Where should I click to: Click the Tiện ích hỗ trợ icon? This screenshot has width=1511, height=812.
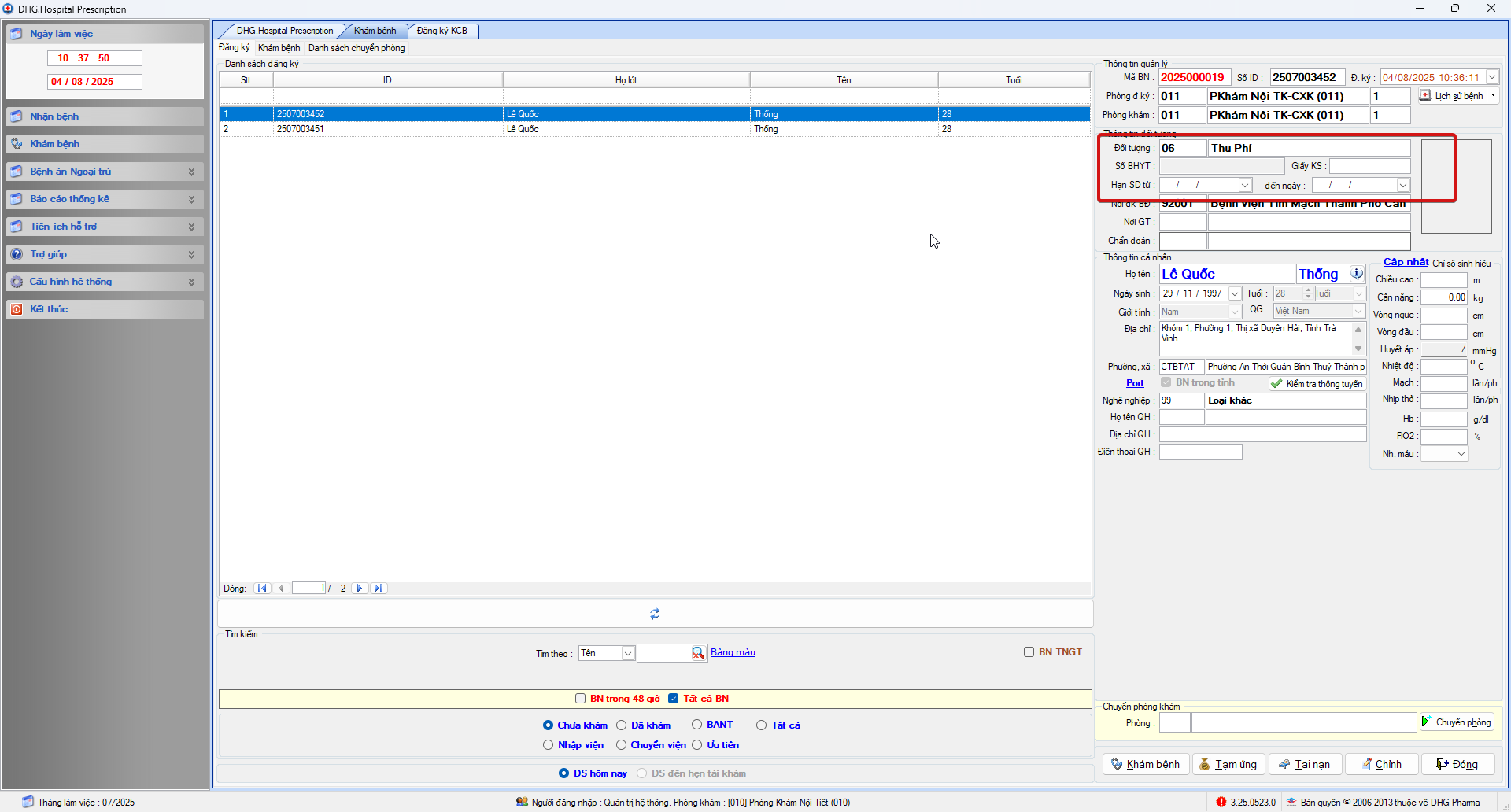17,227
